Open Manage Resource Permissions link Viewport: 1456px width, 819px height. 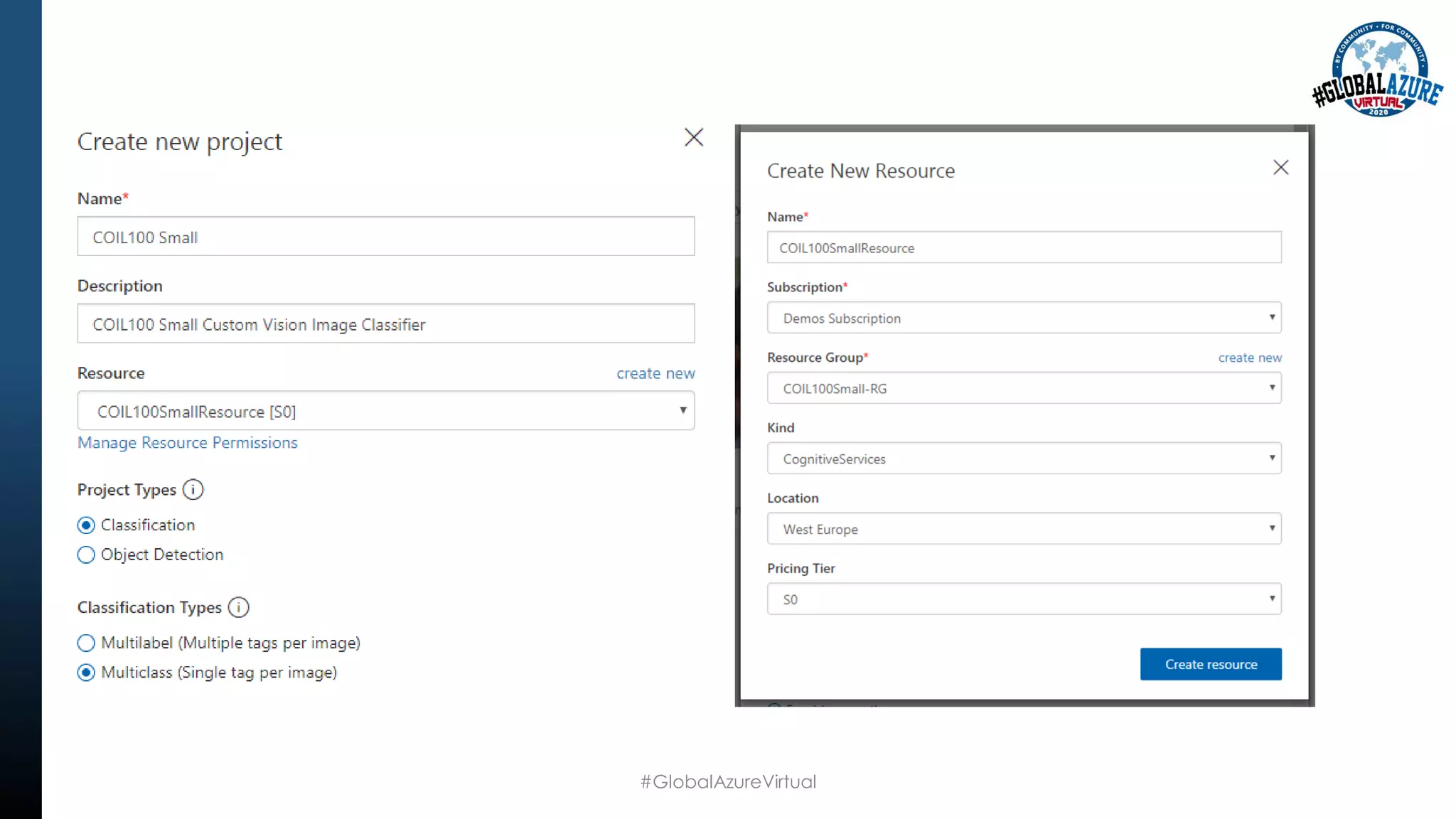[188, 443]
